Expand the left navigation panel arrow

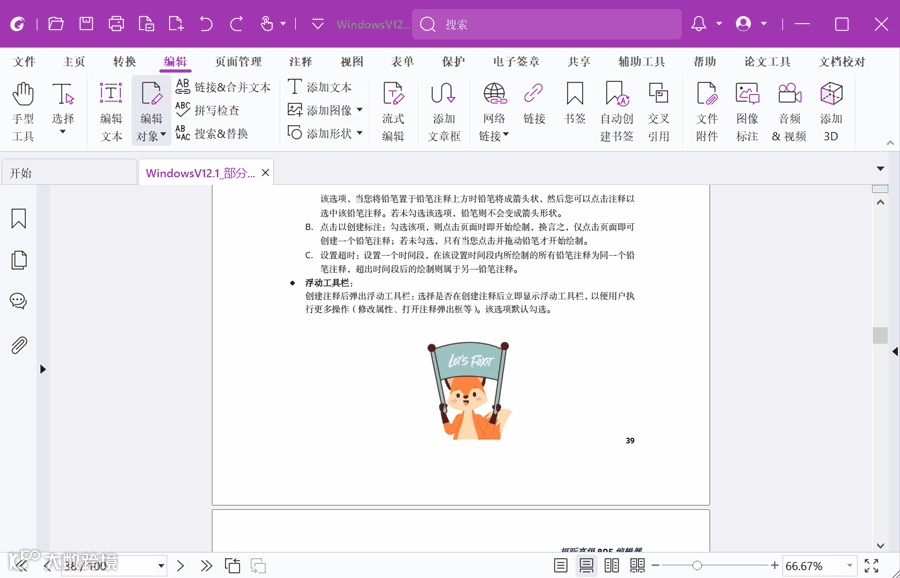[43, 369]
